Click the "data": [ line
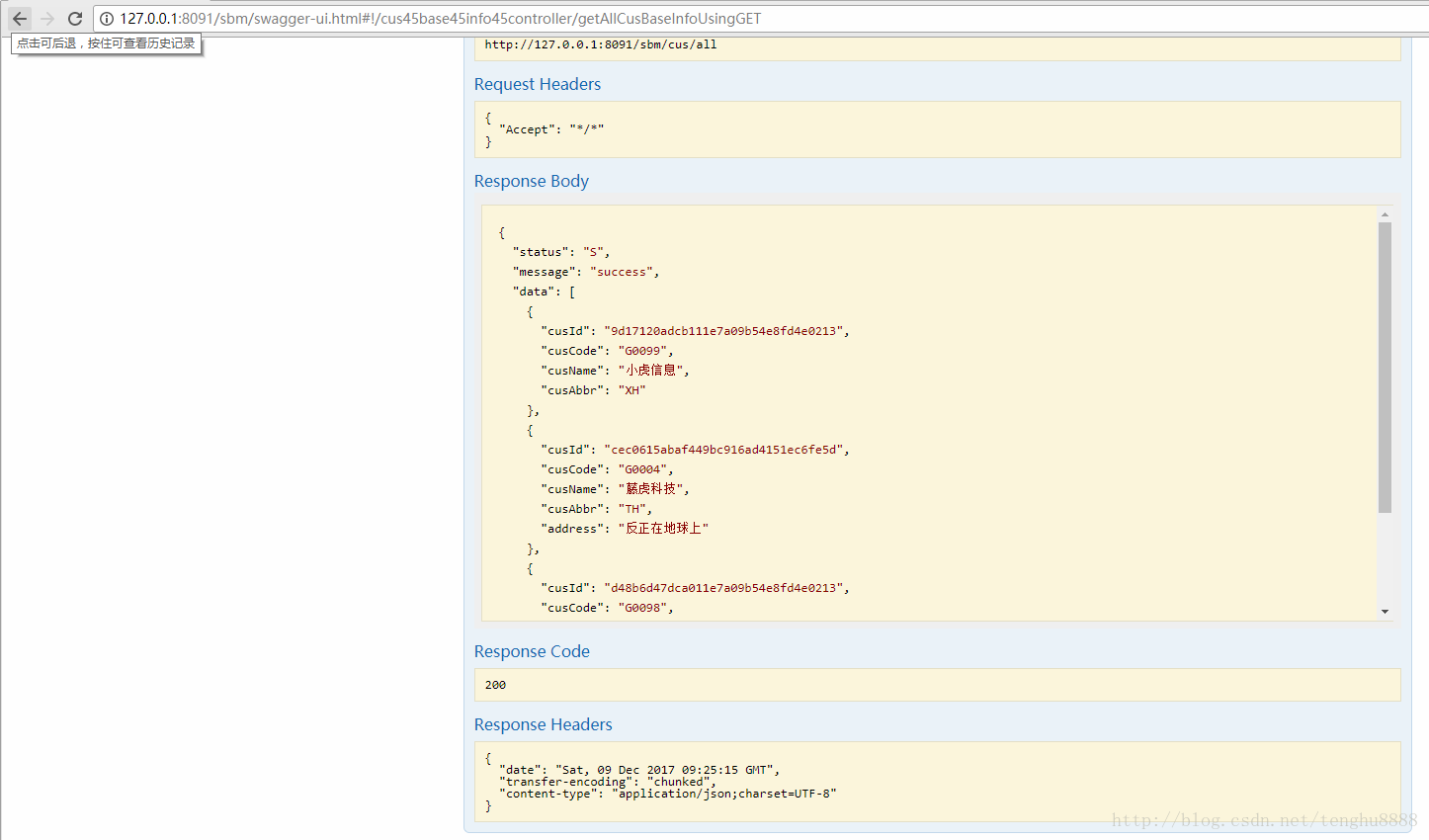Screen dimensions: 1429x840 545,292
